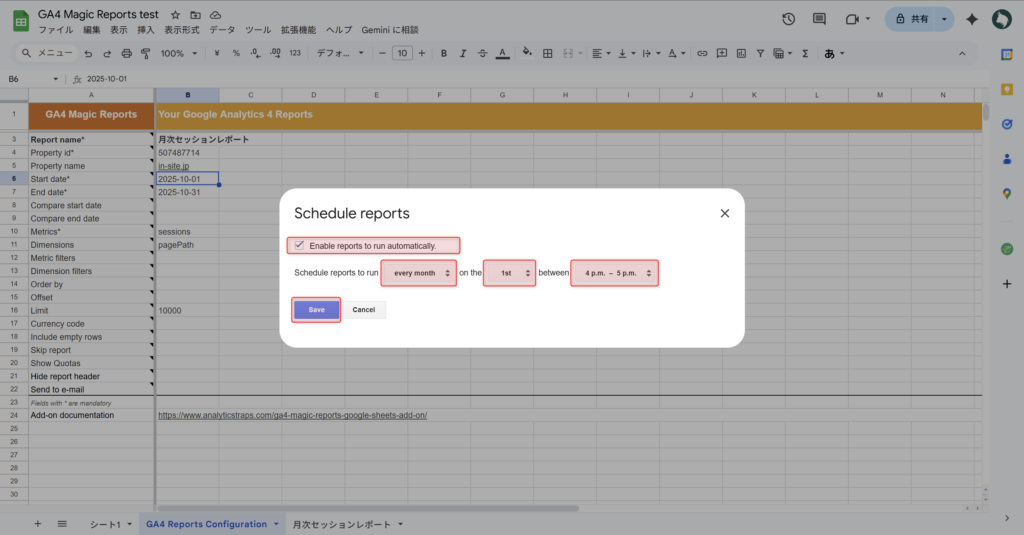Click the font size field
This screenshot has width=1024, height=535.
pos(402,54)
